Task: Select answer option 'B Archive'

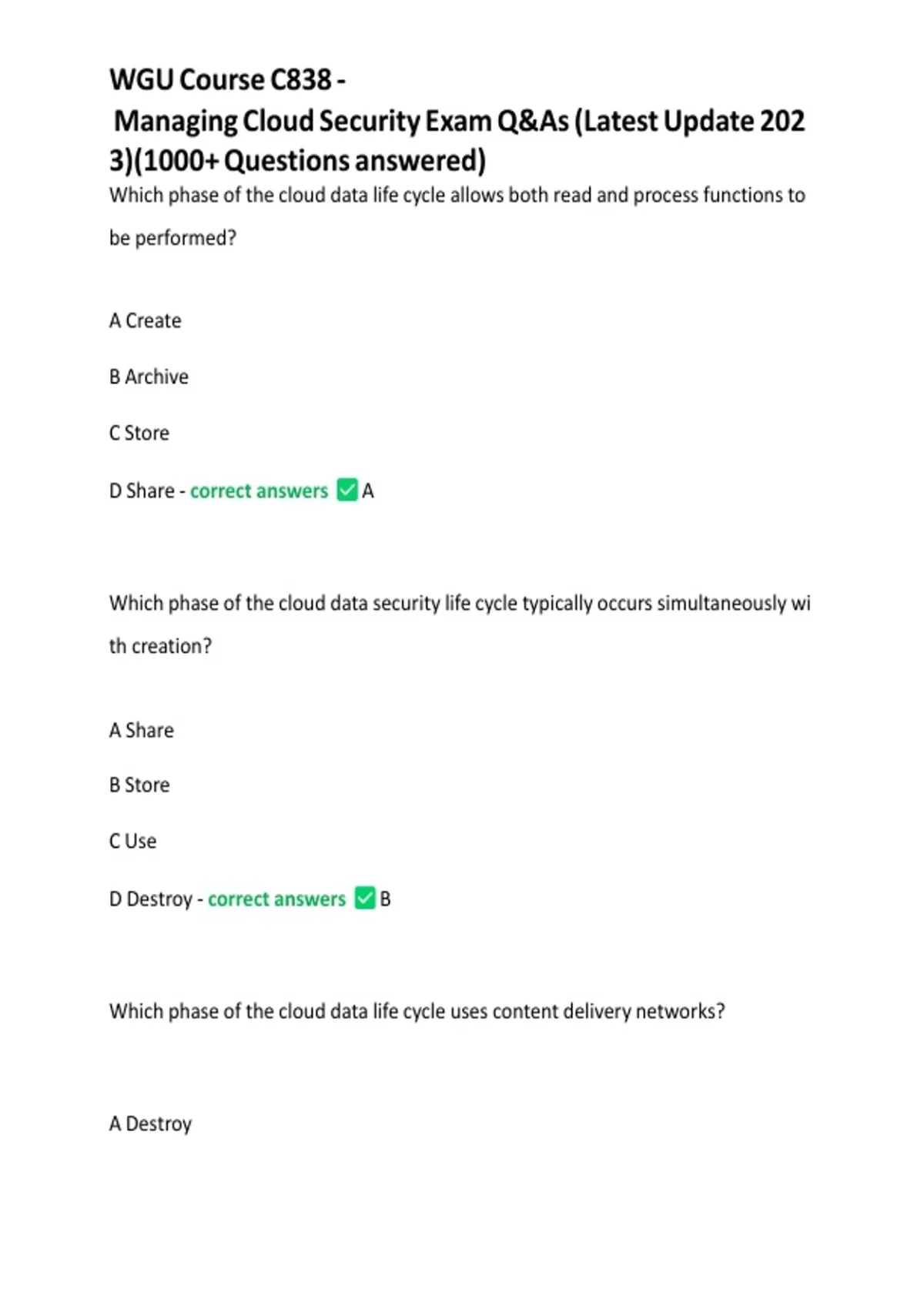Action: [x=149, y=377]
